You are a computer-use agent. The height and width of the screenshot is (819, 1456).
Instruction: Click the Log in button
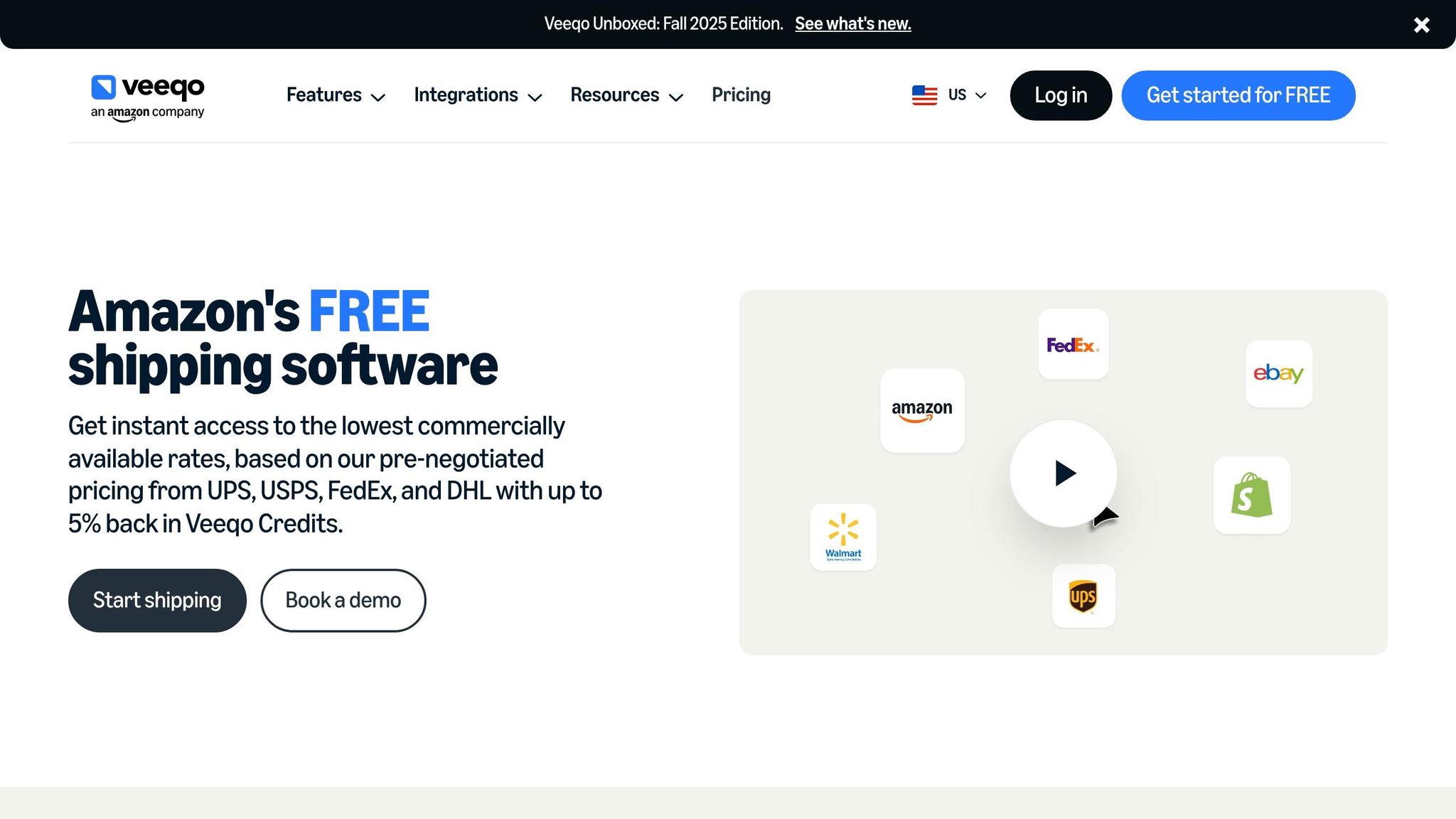point(1061,95)
